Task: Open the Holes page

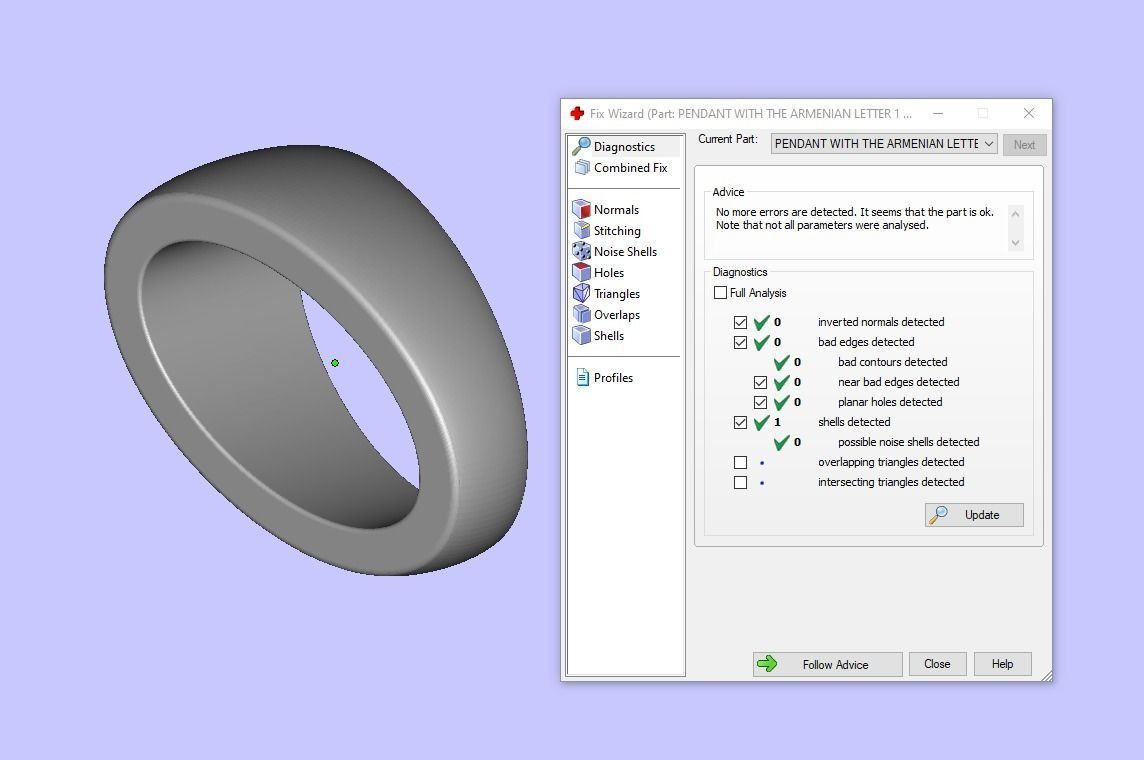Action: tap(609, 273)
